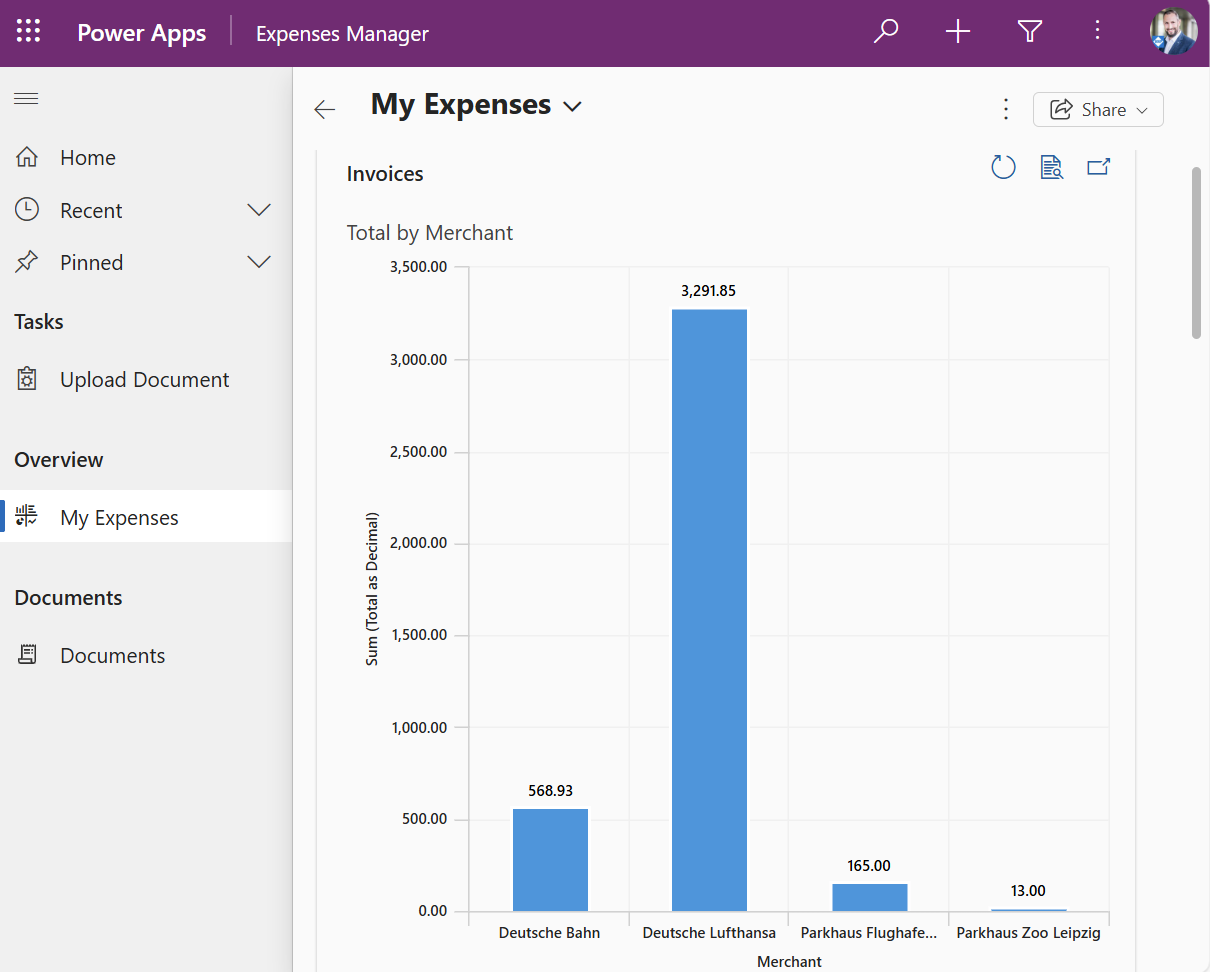Expand the Invoices chart to full view

point(1098,167)
